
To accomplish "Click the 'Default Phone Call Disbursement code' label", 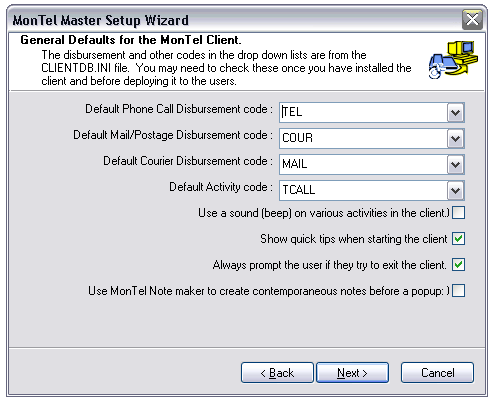I will 179,109.
